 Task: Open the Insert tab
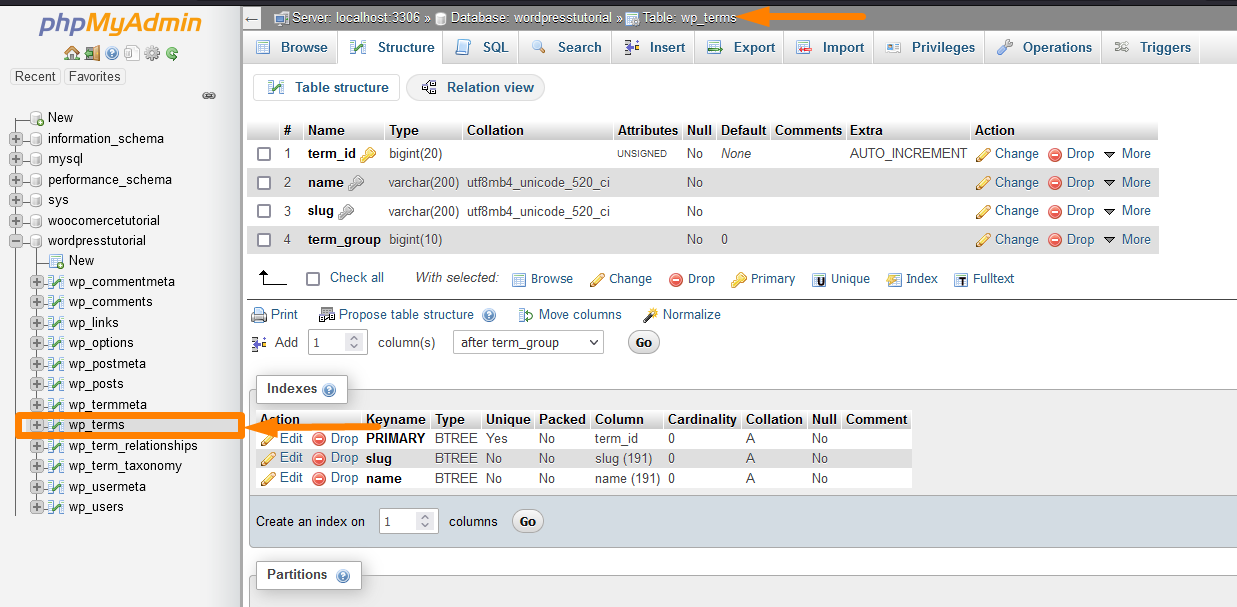654,47
